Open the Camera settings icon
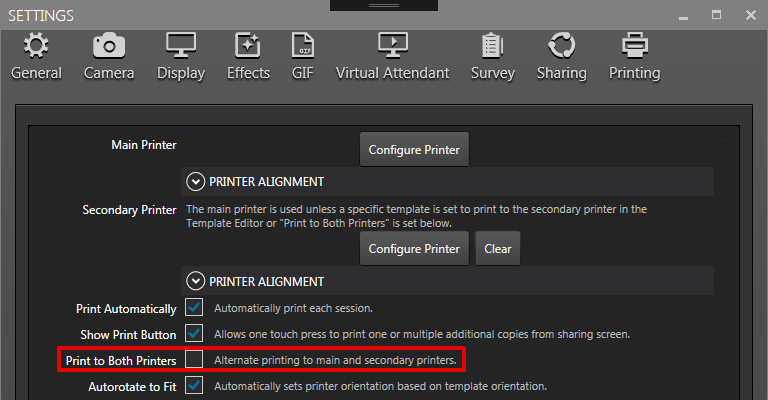This screenshot has height=400, width=768. point(109,46)
